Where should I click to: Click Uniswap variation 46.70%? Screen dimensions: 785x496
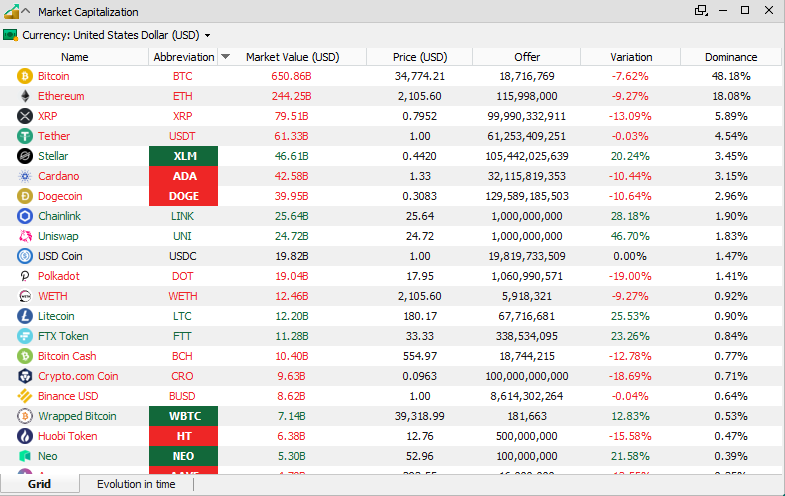[630, 236]
